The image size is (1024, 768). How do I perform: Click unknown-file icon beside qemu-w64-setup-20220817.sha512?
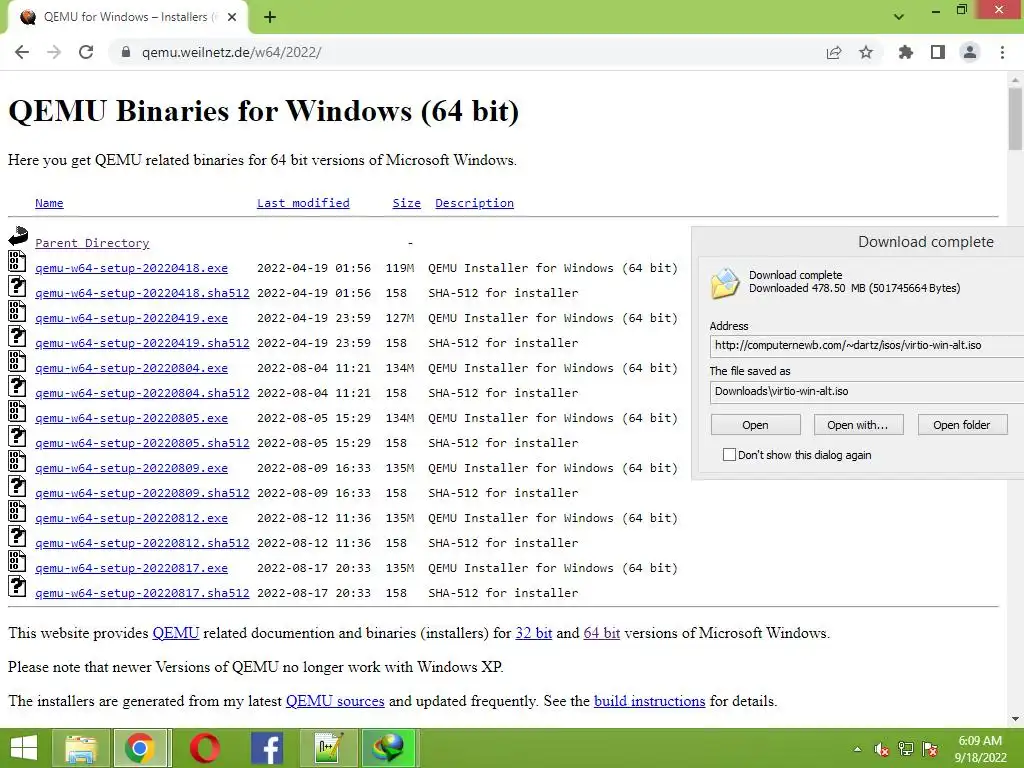pos(18,586)
